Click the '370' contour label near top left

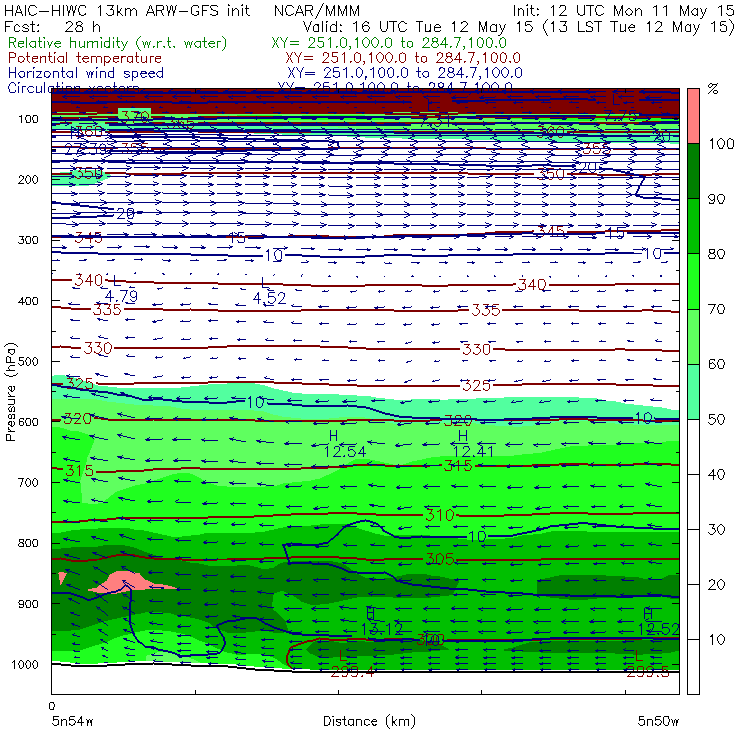pos(135,116)
